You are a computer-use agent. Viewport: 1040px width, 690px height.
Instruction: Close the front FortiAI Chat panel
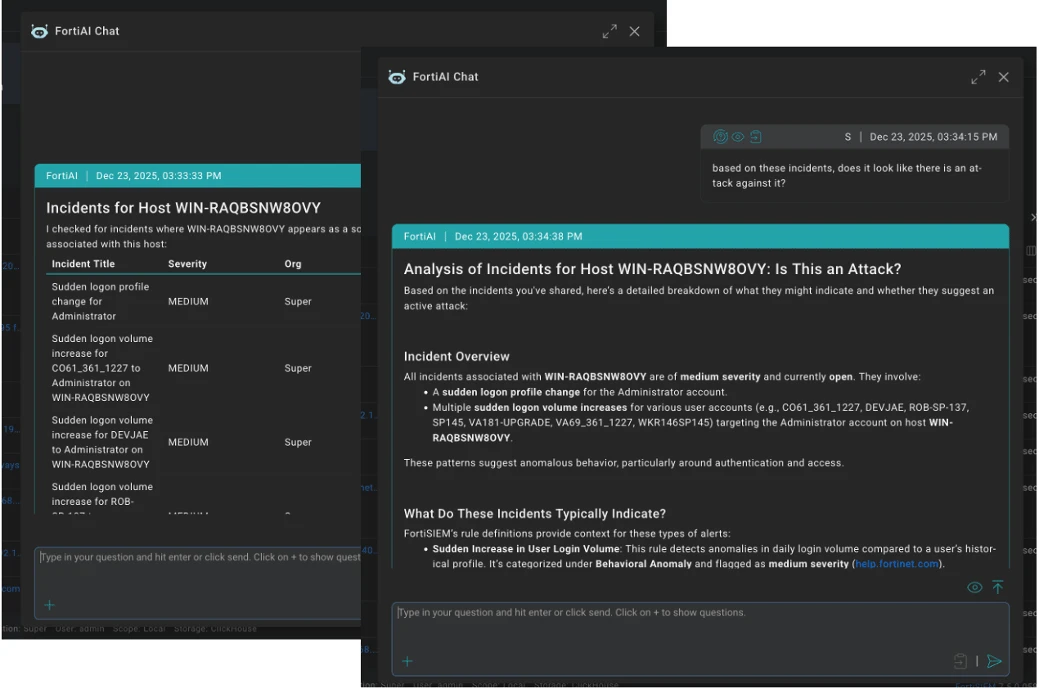pos(1004,77)
